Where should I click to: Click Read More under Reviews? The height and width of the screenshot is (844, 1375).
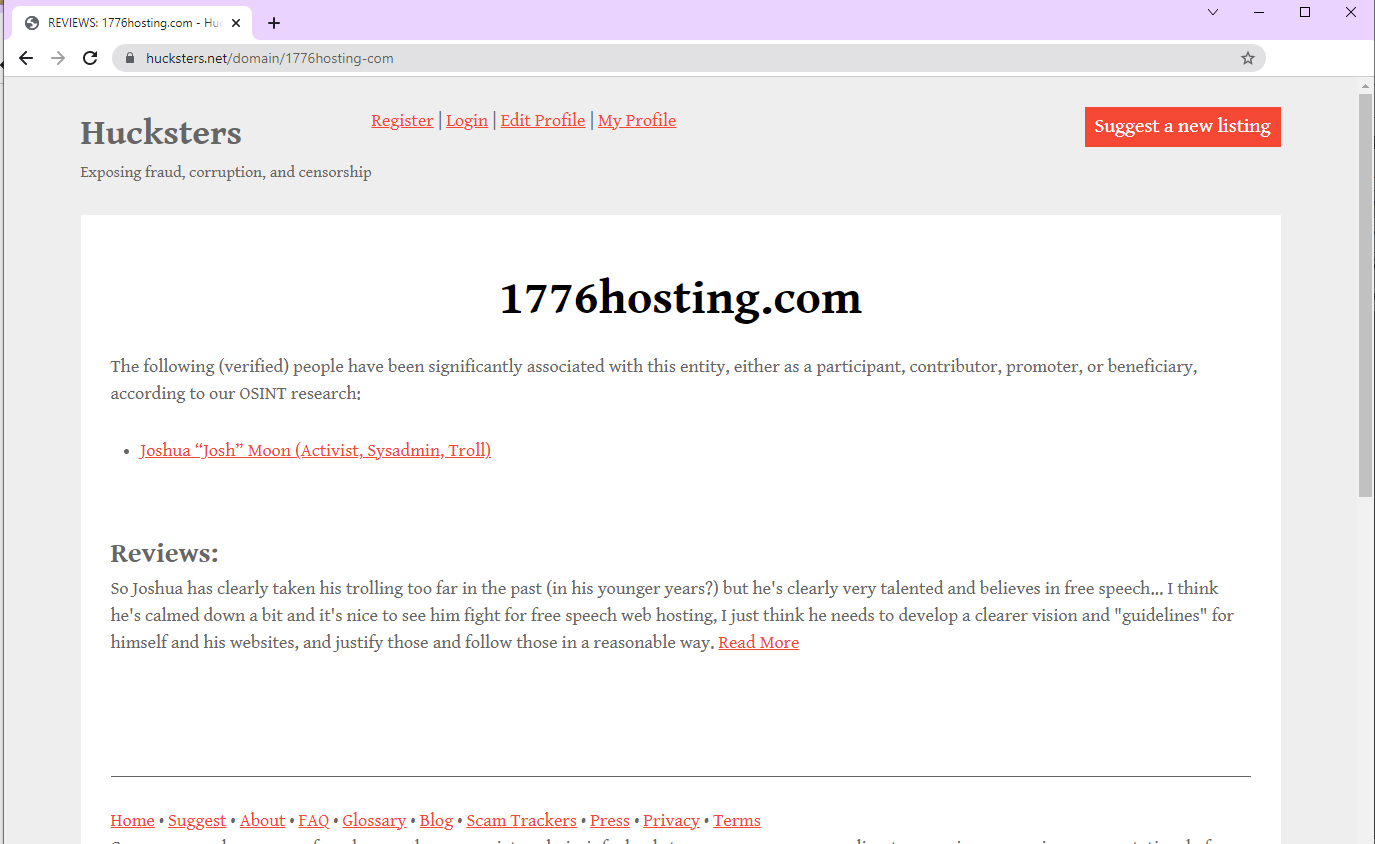coord(758,642)
